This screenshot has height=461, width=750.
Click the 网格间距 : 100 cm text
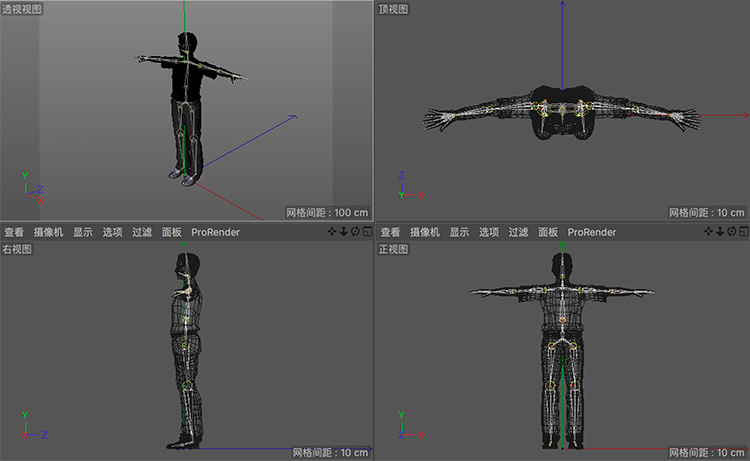(x=327, y=213)
